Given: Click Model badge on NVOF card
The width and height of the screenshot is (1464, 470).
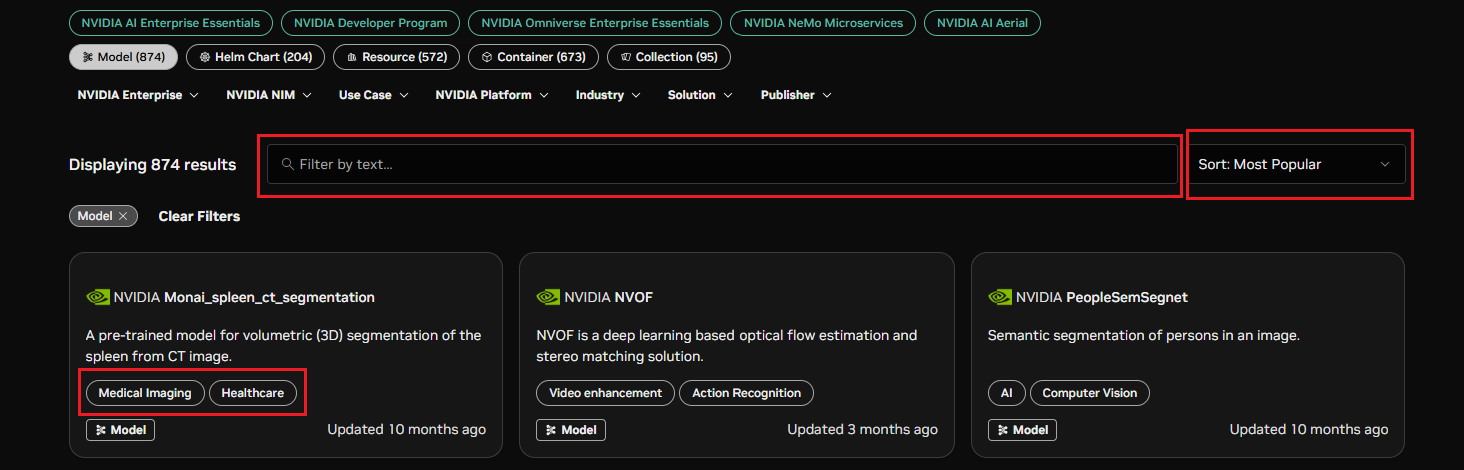Looking at the screenshot, I should (571, 430).
